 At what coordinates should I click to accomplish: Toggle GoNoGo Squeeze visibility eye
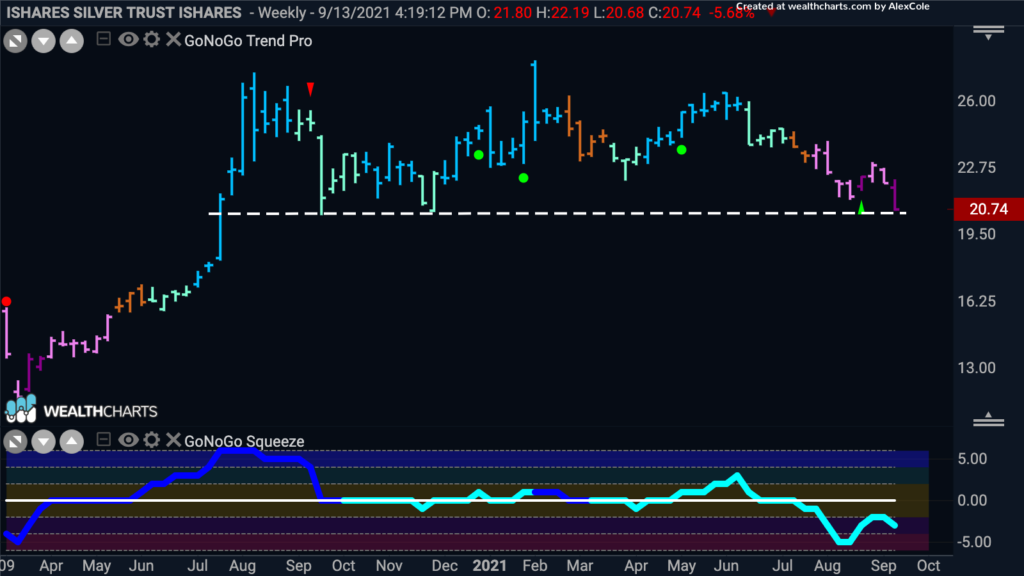[x=128, y=440]
